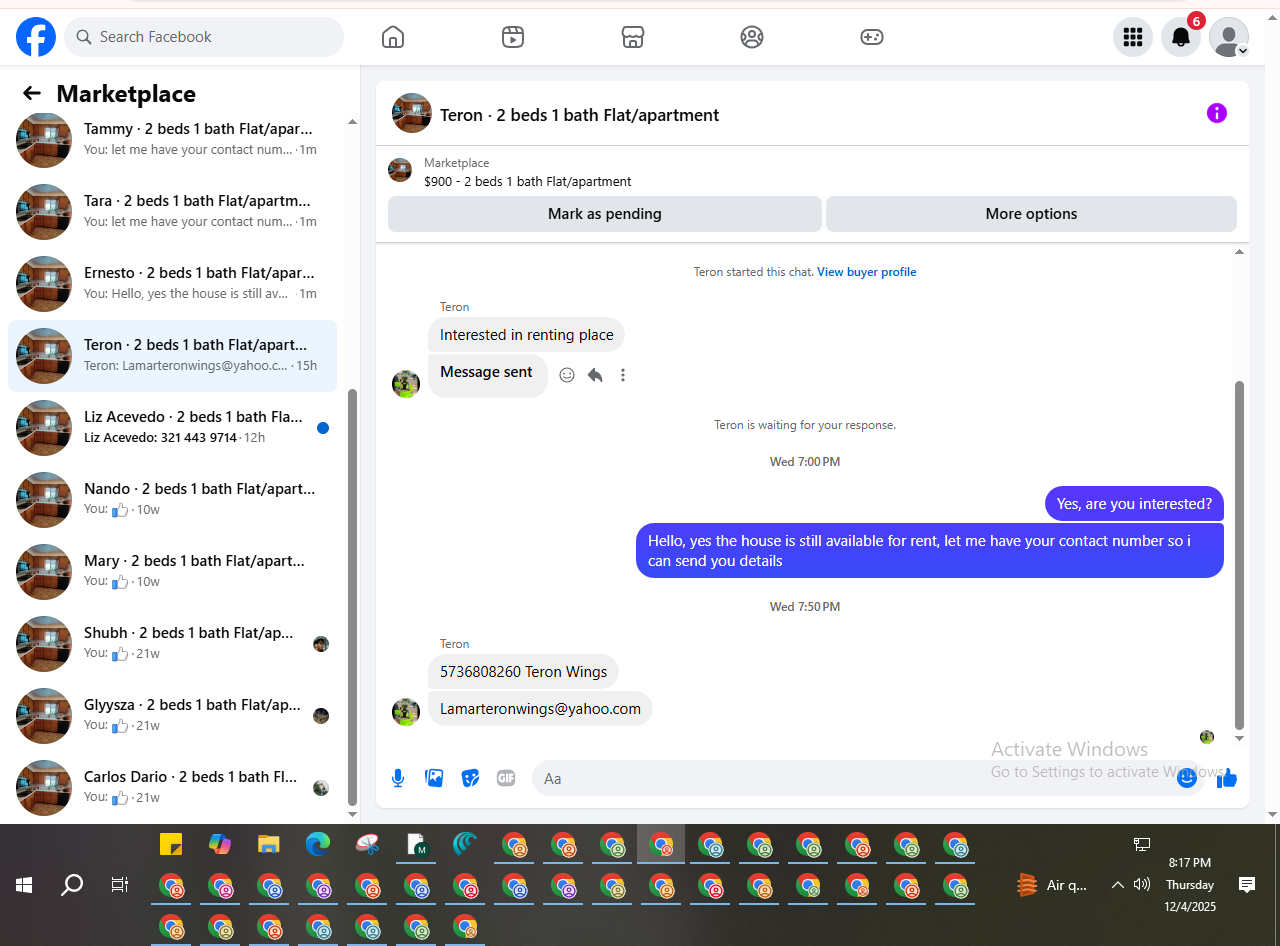Open the $900 listing banner

tap(812, 172)
